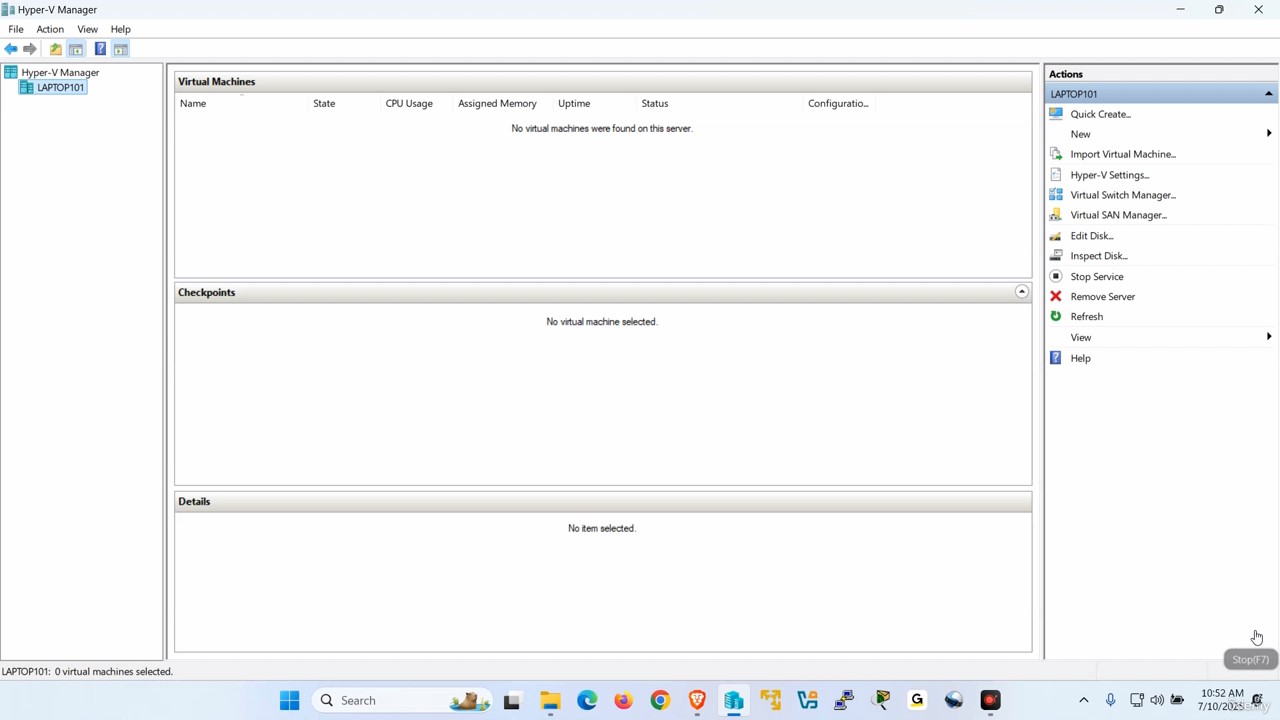Sort by the CPU Usage column header

(x=409, y=103)
